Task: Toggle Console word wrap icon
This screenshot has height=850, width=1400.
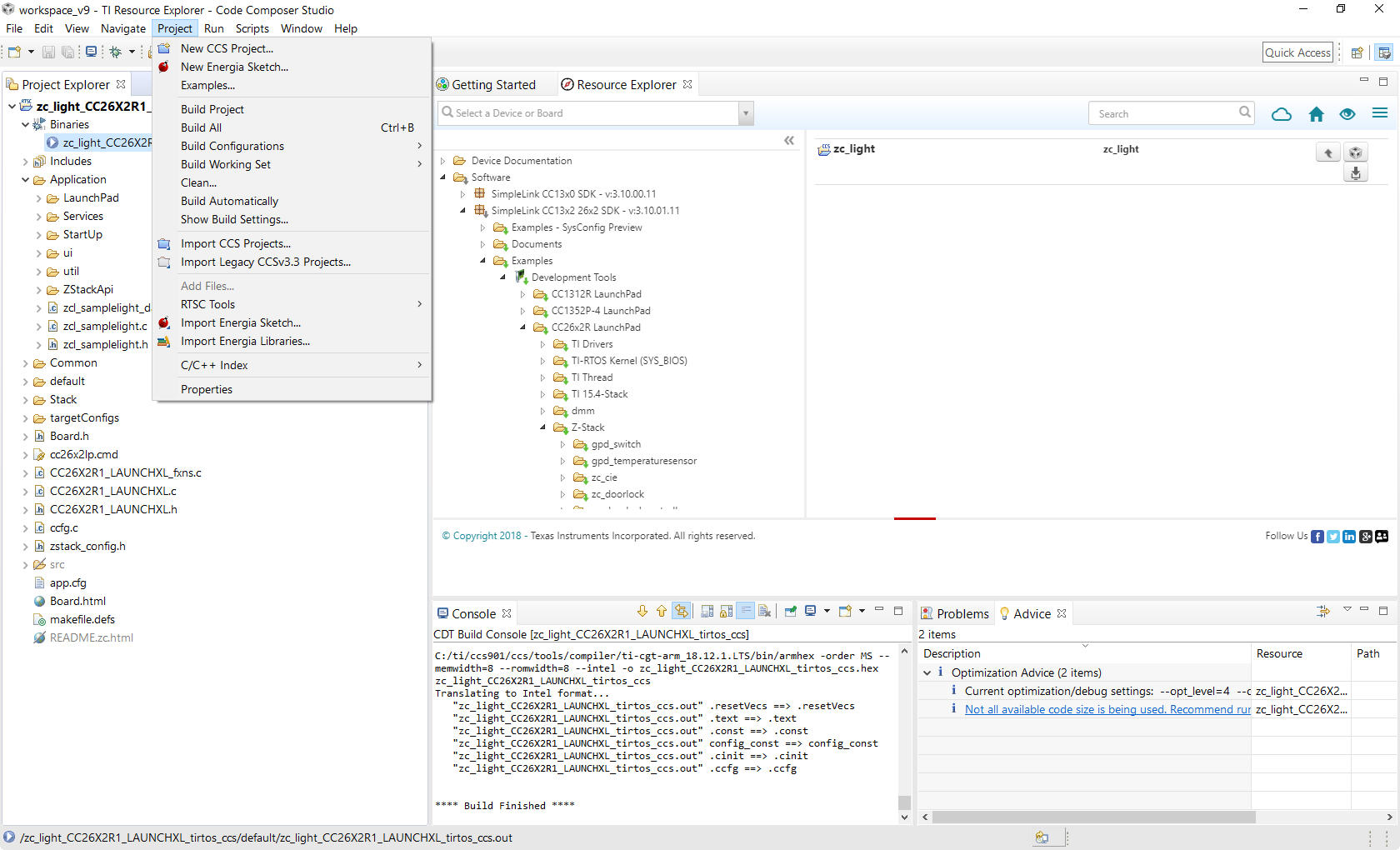Action: [x=746, y=612]
